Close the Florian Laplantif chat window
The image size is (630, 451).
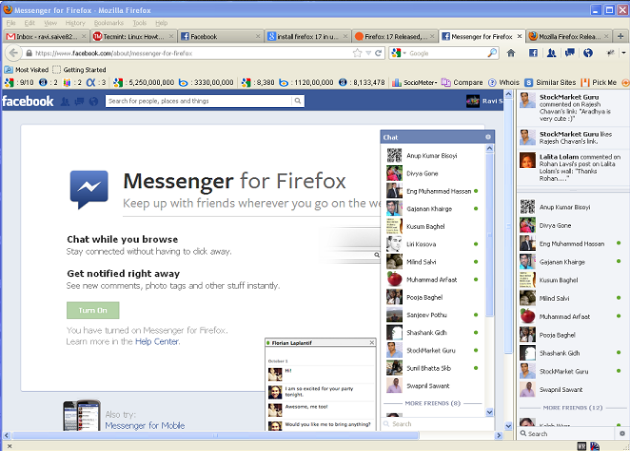point(372,342)
